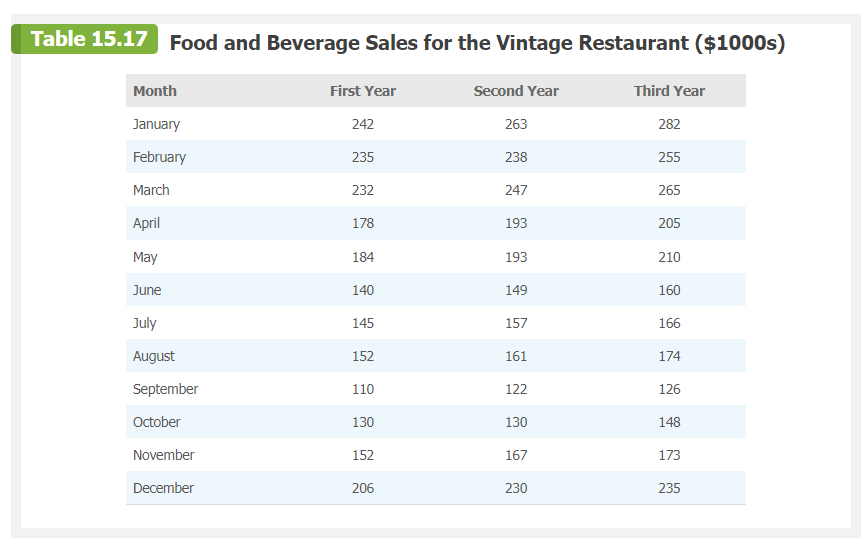Click November second year value 167
The image size is (865, 550).
click(x=516, y=455)
